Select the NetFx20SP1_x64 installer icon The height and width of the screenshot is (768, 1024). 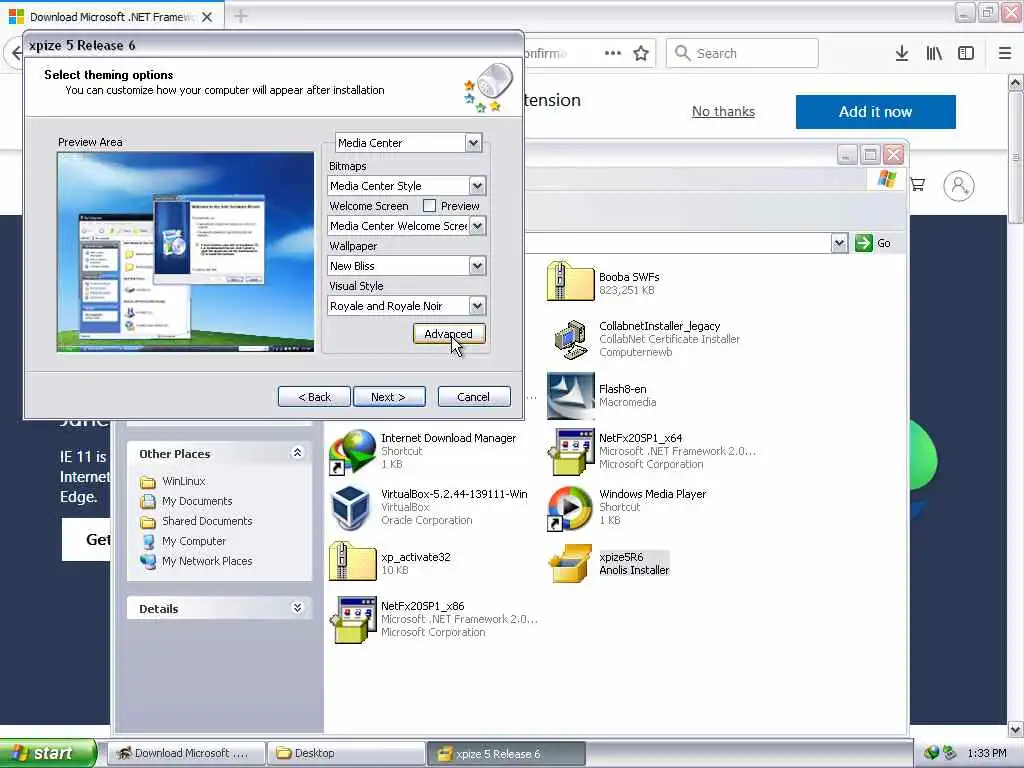[570, 451]
